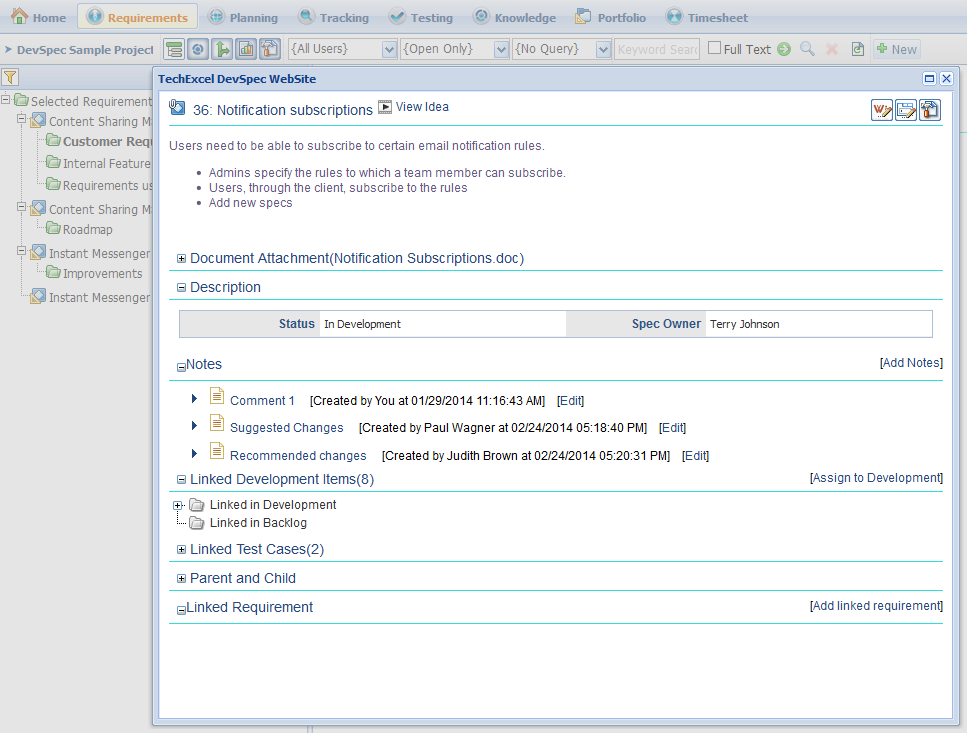Open the {All Users} dropdown
The image size is (967, 733).
click(x=342, y=49)
